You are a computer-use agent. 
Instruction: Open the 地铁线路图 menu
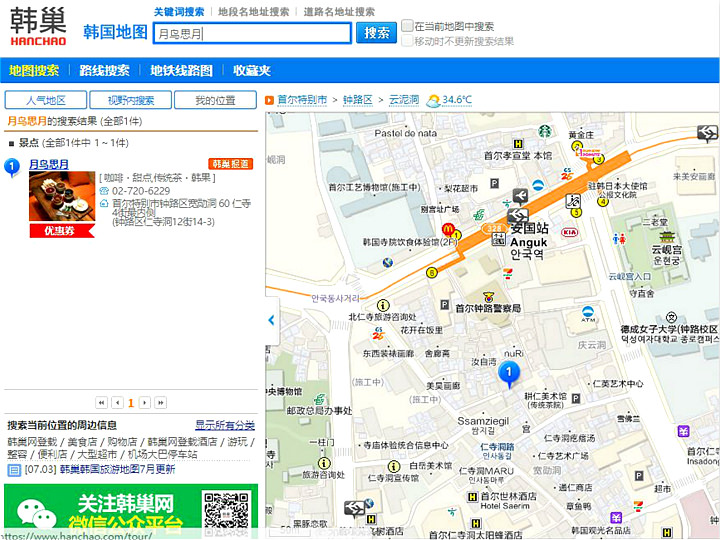(181, 70)
